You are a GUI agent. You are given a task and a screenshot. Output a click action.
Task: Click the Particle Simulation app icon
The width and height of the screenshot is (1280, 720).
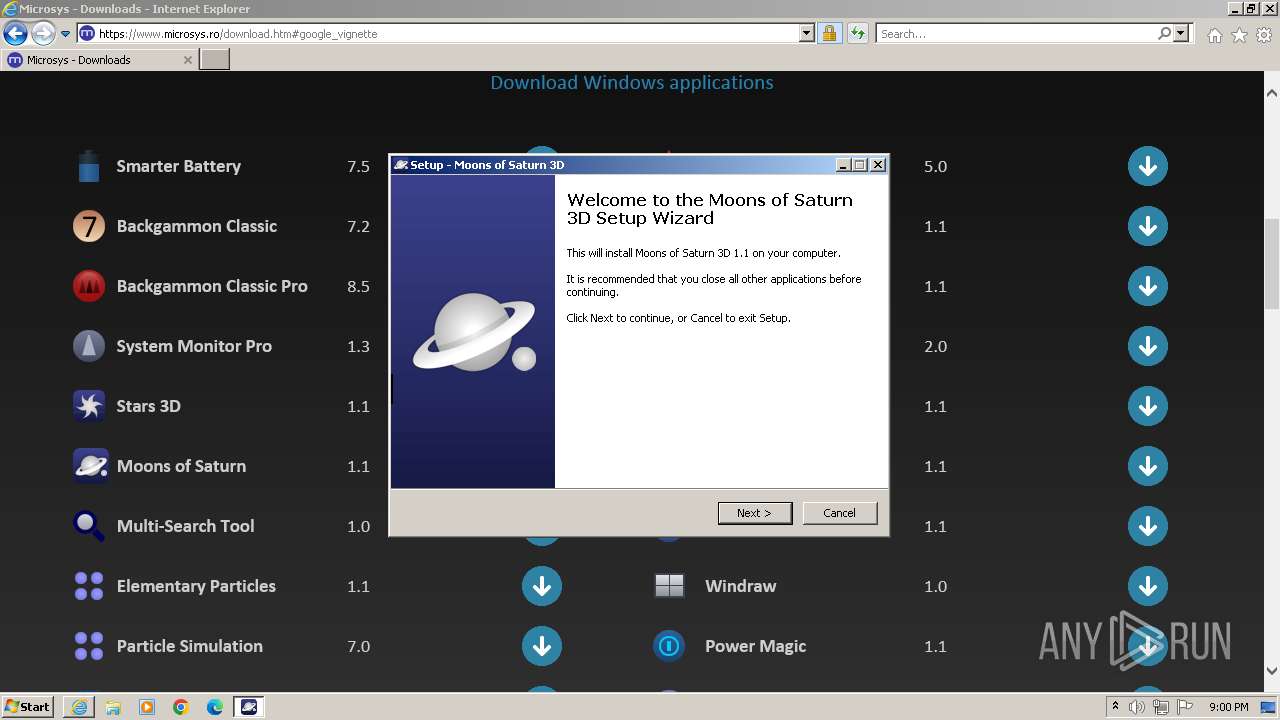click(x=89, y=646)
